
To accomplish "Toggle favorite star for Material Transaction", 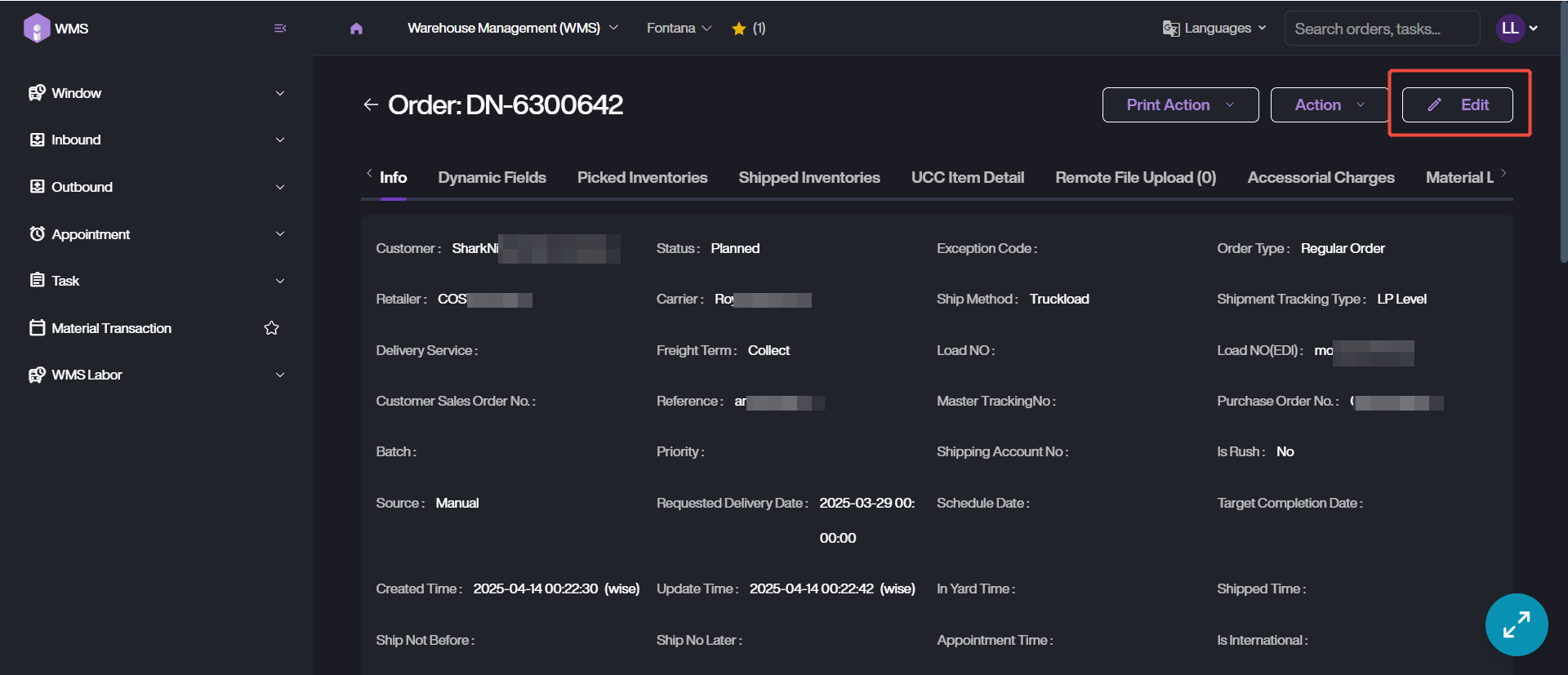I will click(x=271, y=328).
